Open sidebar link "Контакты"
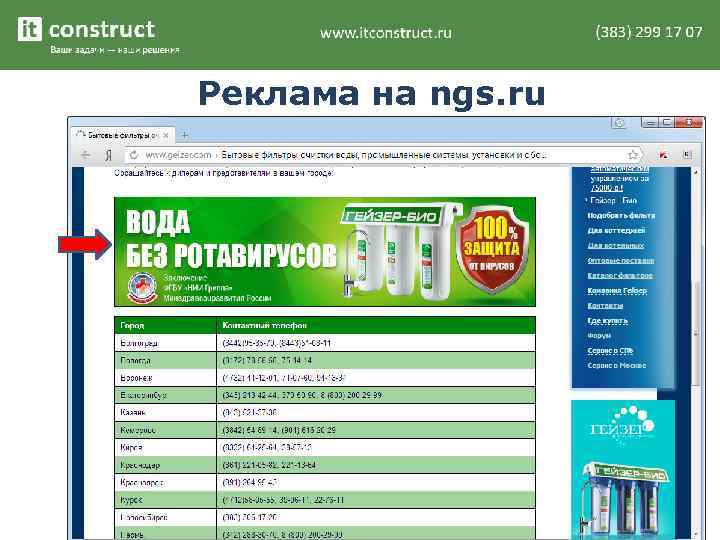 [605, 305]
